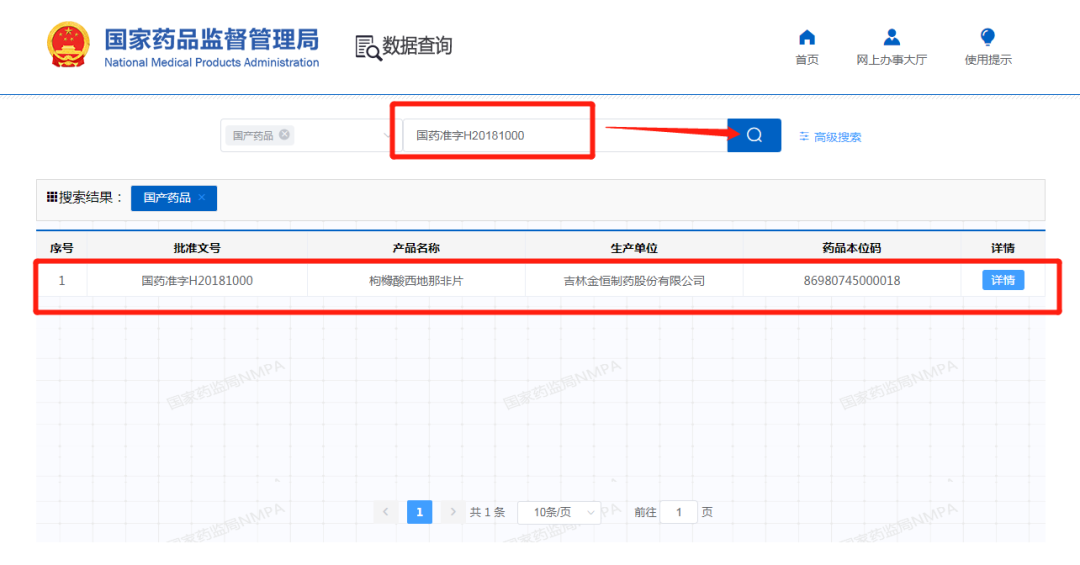The height and width of the screenshot is (565, 1080).
Task: Click the 药品本位码 column header
Action: [x=851, y=248]
